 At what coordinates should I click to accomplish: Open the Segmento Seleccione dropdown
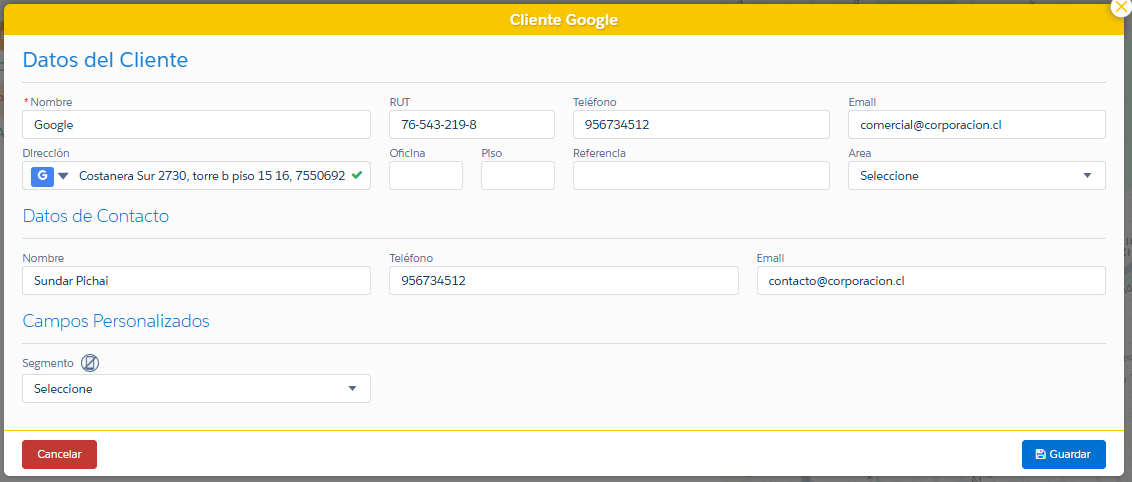point(196,388)
